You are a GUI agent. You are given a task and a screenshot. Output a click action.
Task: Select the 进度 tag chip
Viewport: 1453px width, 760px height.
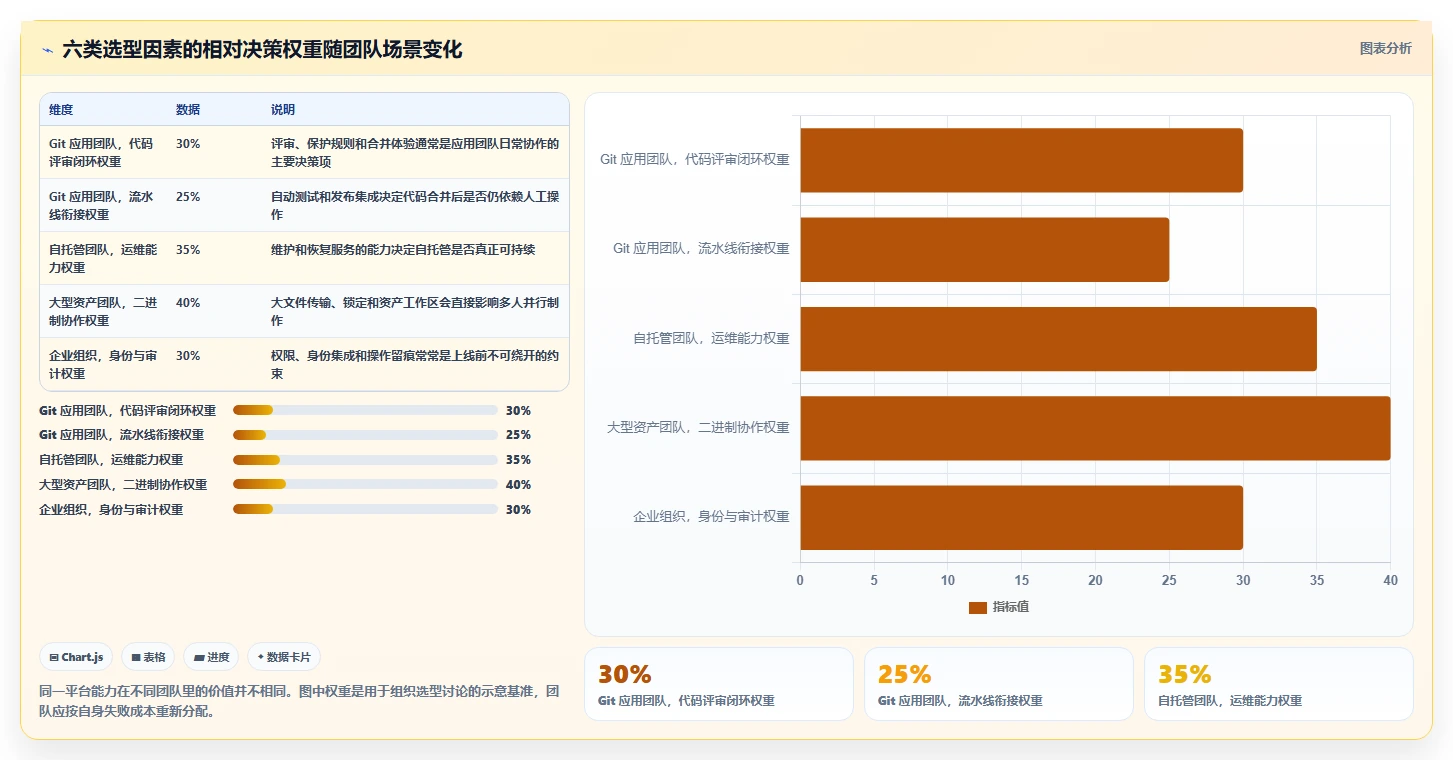(x=211, y=657)
